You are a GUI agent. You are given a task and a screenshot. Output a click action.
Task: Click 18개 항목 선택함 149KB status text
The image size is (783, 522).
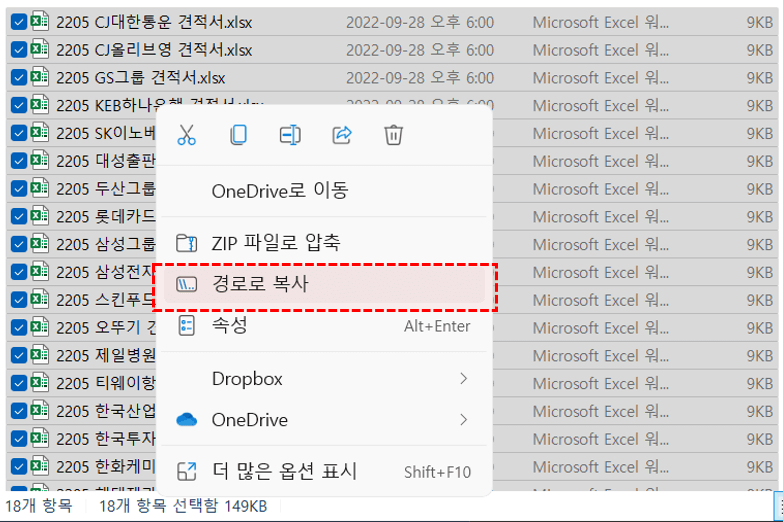point(183,507)
